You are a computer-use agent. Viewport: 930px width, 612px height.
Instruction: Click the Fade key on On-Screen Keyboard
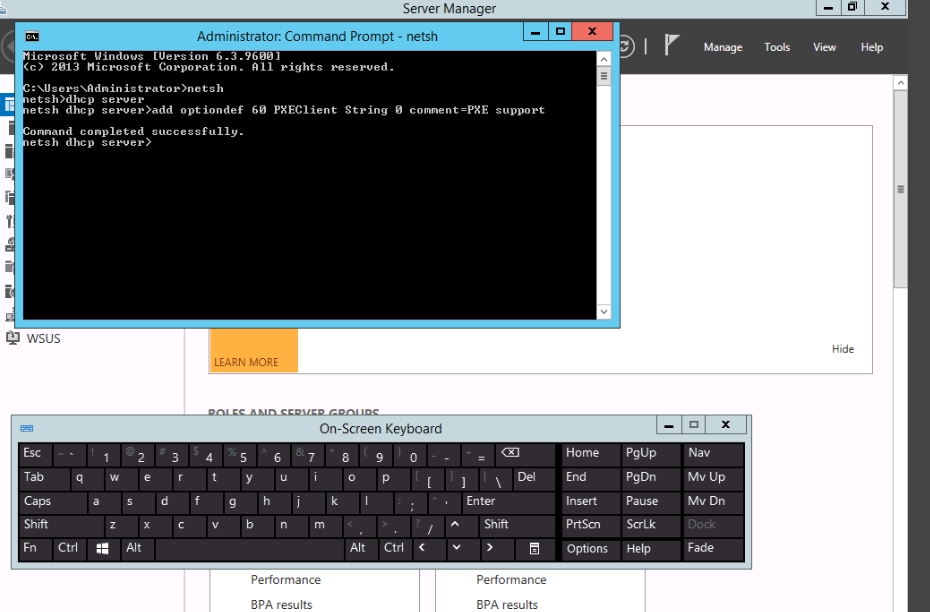tap(713, 549)
